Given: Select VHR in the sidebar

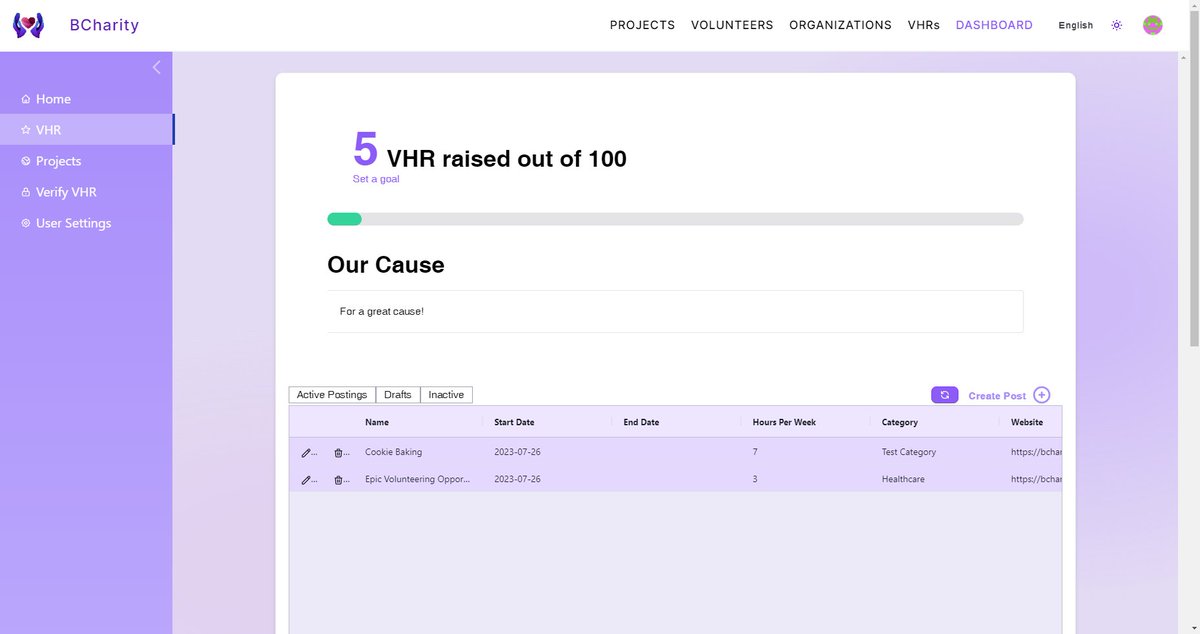Looking at the screenshot, I should click(86, 130).
